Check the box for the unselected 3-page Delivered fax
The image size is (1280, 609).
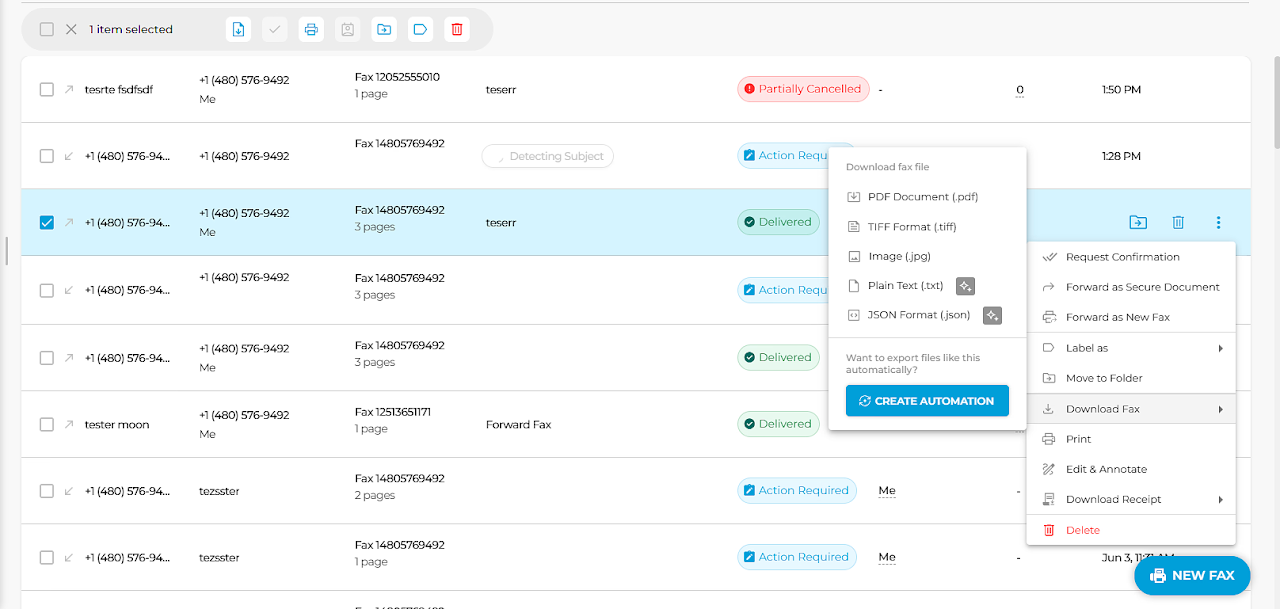click(x=46, y=357)
